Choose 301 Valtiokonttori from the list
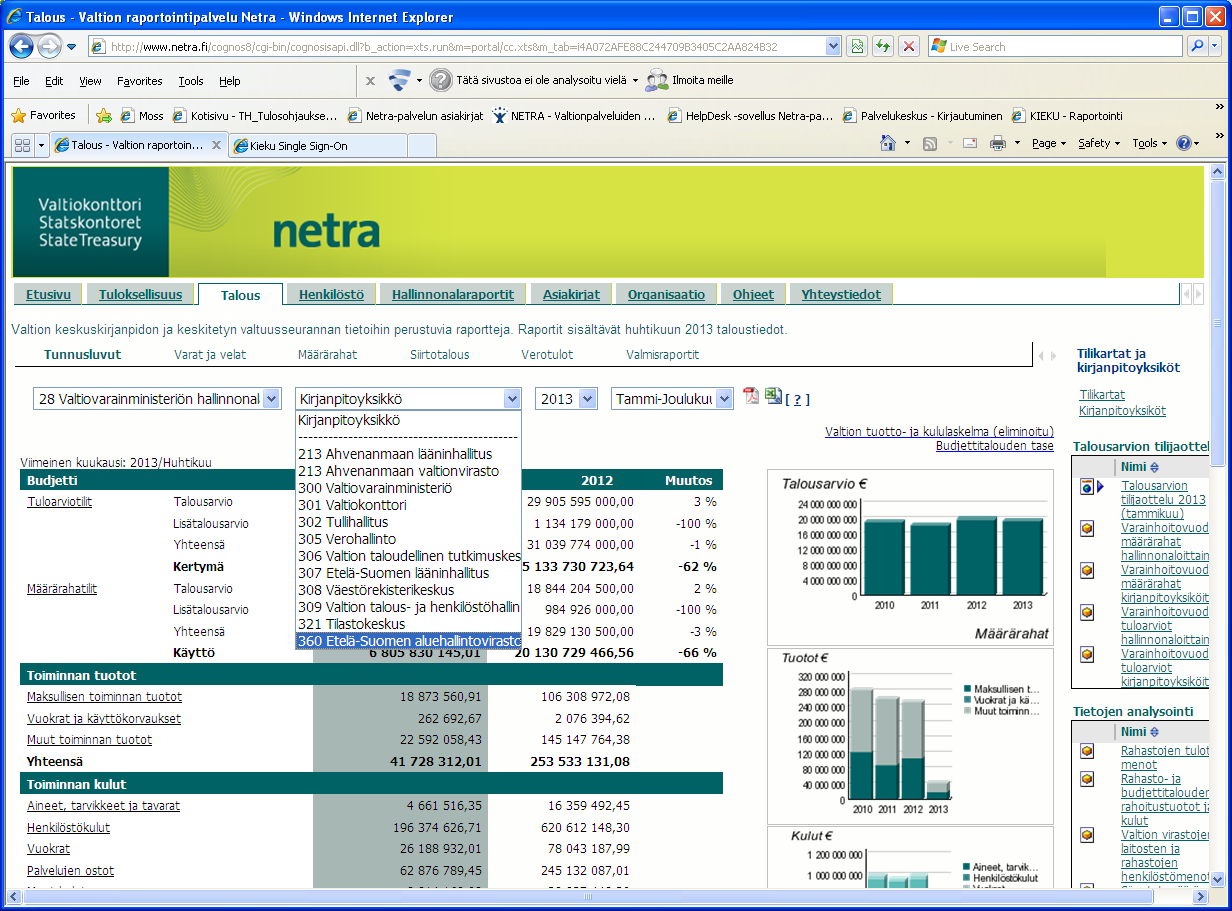Screen dimensions: 1232x911 tap(408, 505)
